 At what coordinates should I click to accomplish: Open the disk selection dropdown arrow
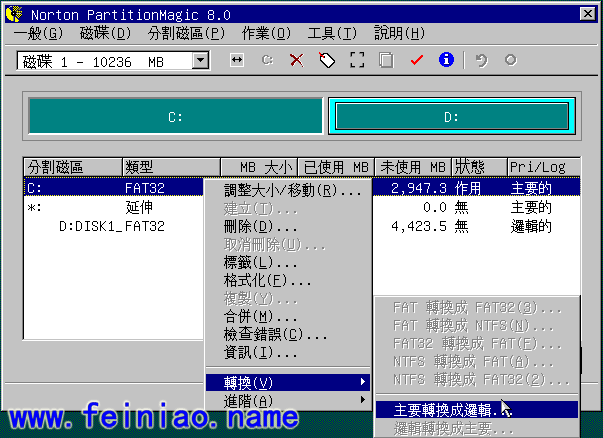[200, 61]
